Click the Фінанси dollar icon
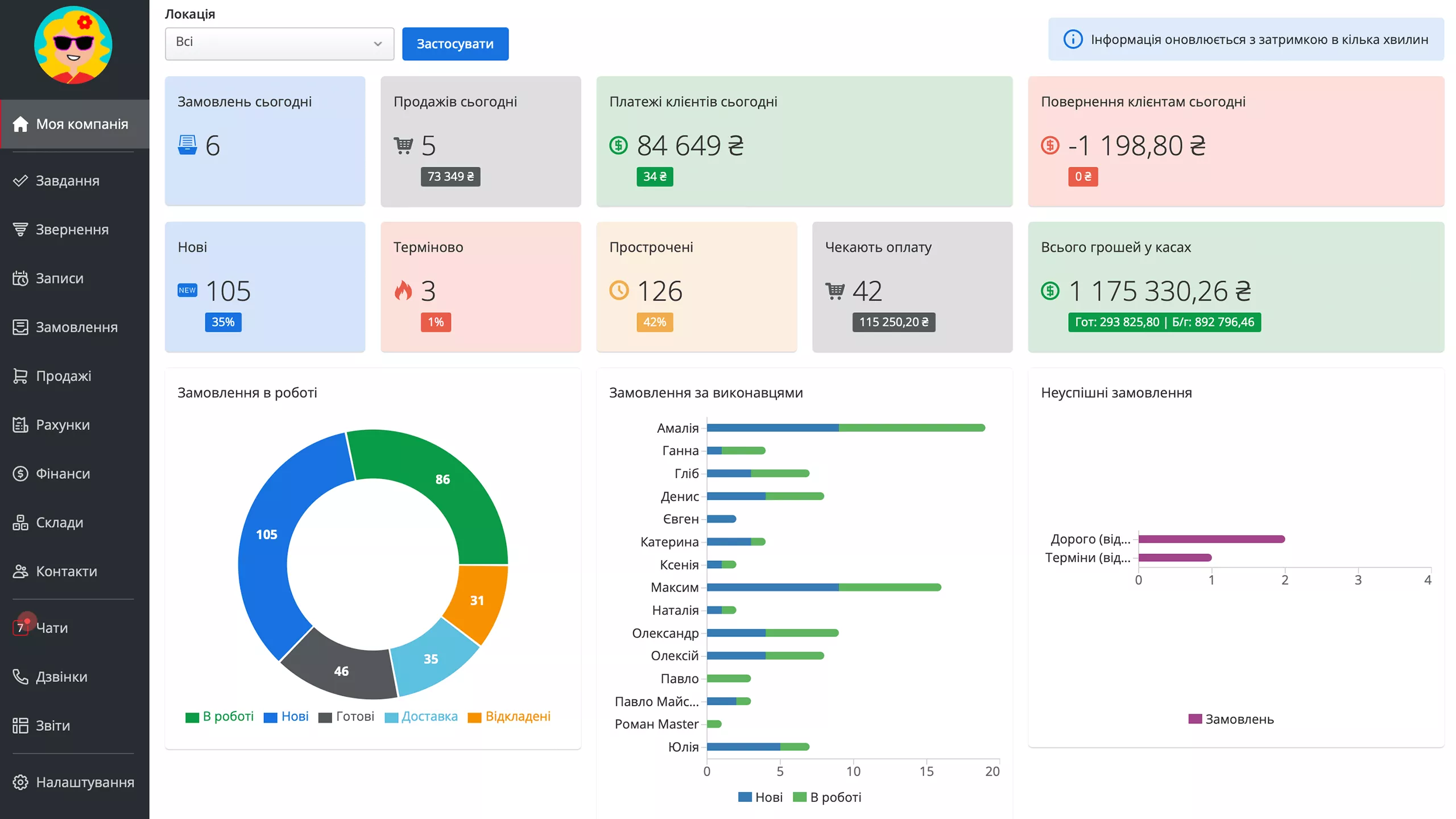 coord(20,474)
